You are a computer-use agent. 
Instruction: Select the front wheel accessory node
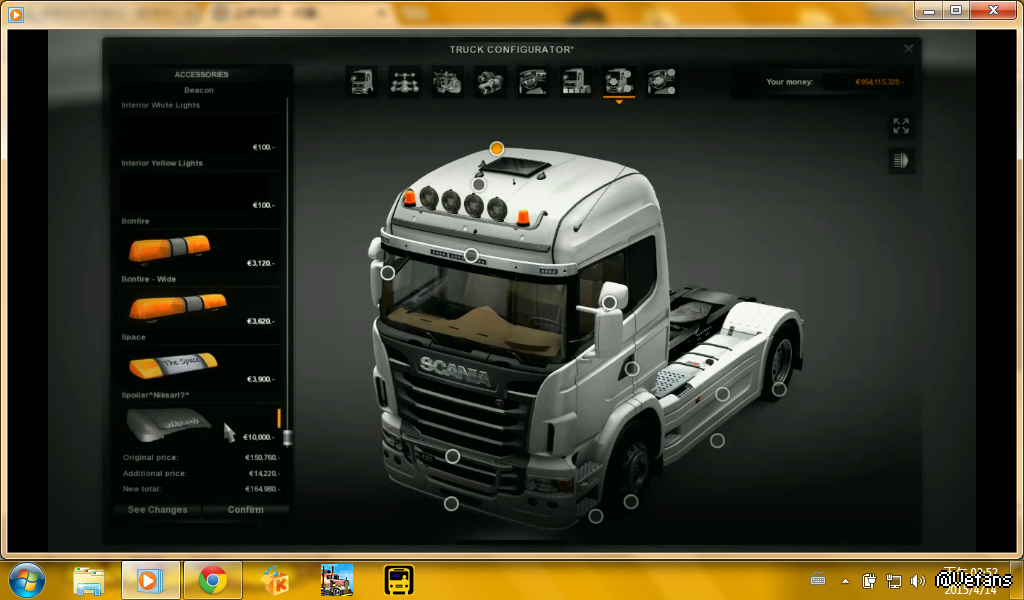tap(630, 501)
